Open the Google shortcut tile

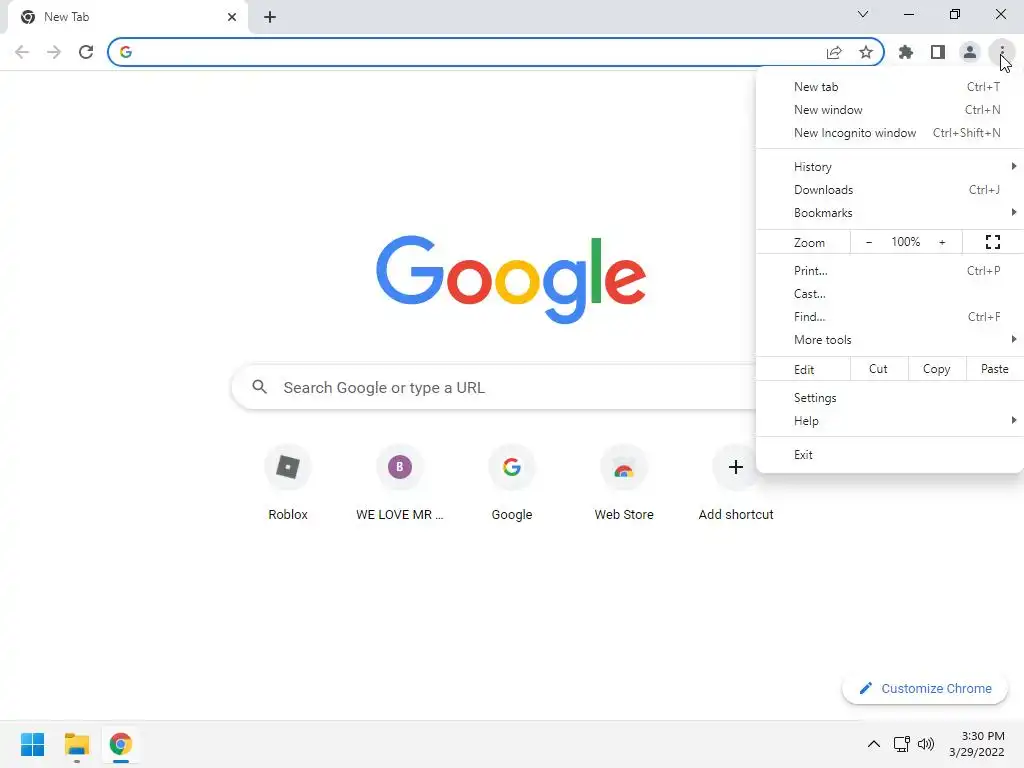(x=512, y=483)
